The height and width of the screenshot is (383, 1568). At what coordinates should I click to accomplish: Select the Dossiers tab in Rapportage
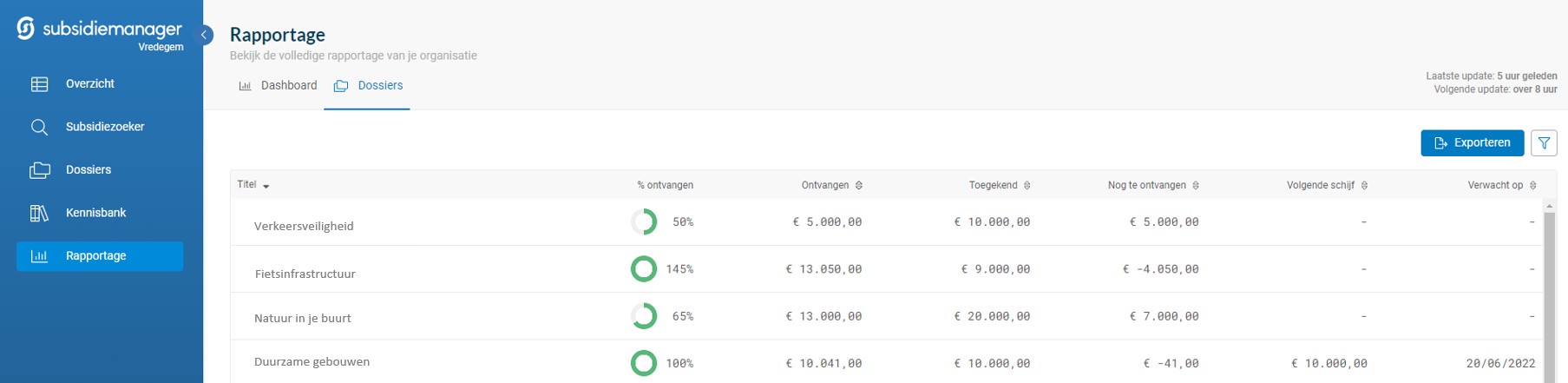coord(368,86)
